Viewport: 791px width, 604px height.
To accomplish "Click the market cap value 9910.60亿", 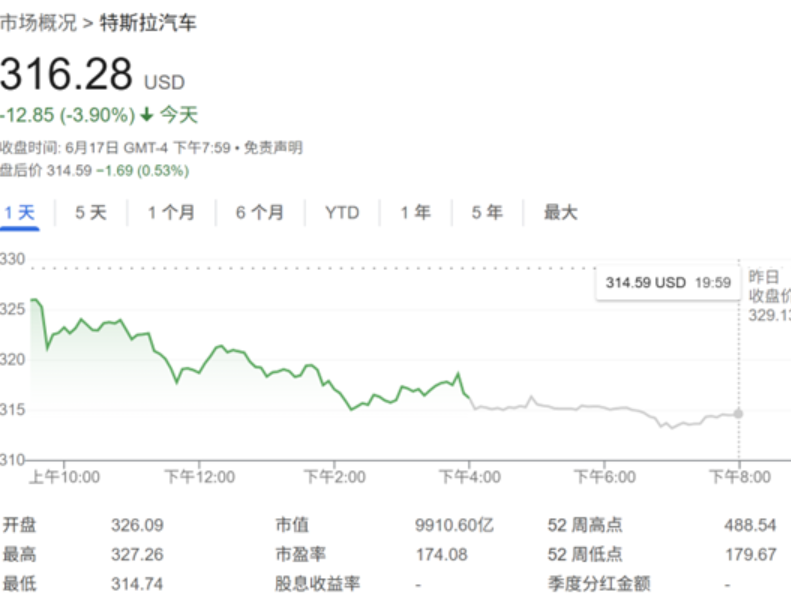I will (x=454, y=525).
